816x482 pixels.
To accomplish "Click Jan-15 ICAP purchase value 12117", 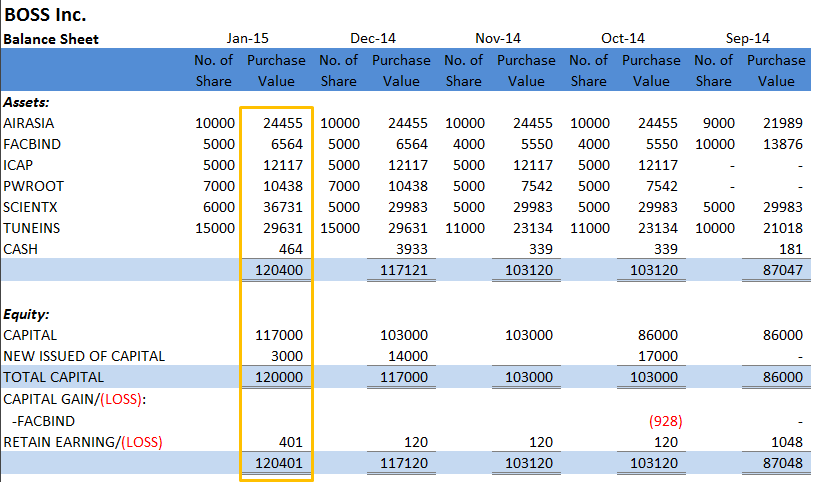I will pos(283,165).
